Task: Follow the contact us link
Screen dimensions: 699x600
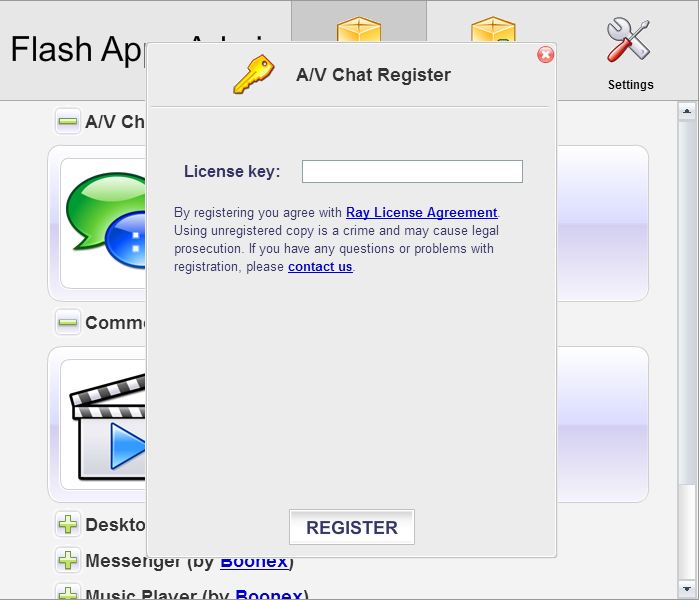Action: point(320,267)
